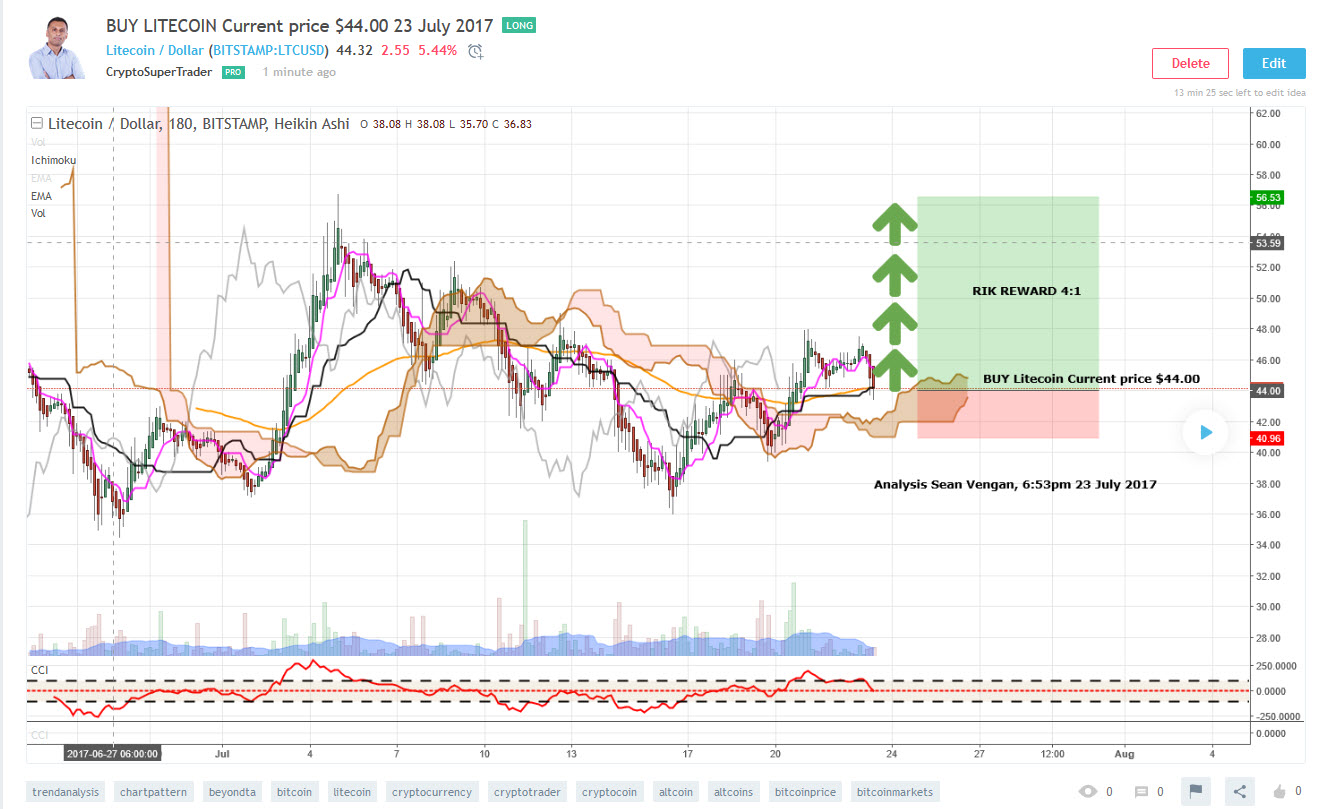Click the PRO badge beside author
1323x809 pixels.
coord(233,72)
